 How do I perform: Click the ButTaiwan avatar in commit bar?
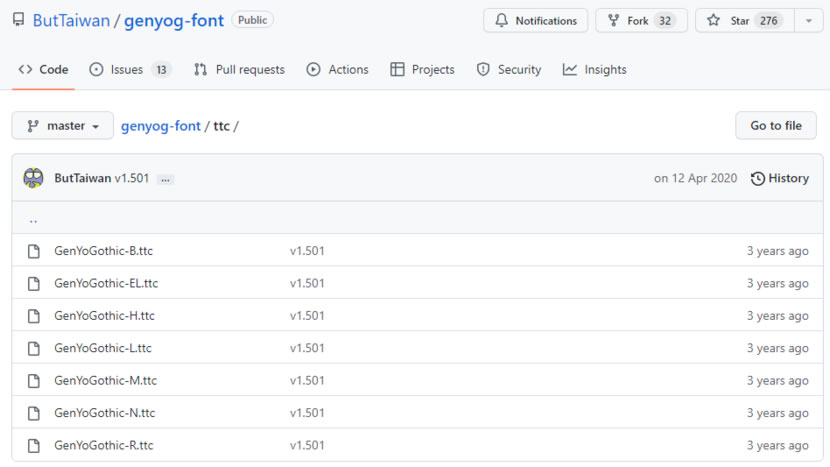tap(33, 178)
